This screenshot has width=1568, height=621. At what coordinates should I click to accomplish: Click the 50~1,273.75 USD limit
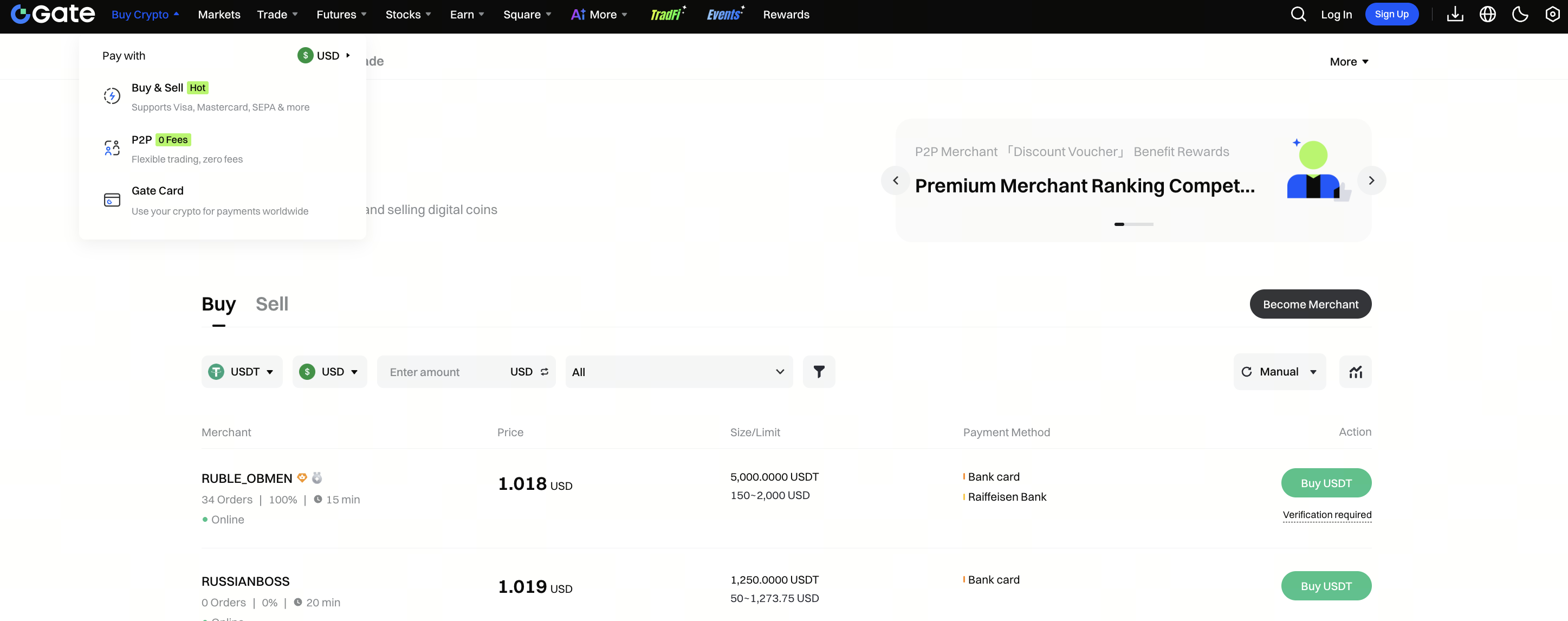(774, 598)
